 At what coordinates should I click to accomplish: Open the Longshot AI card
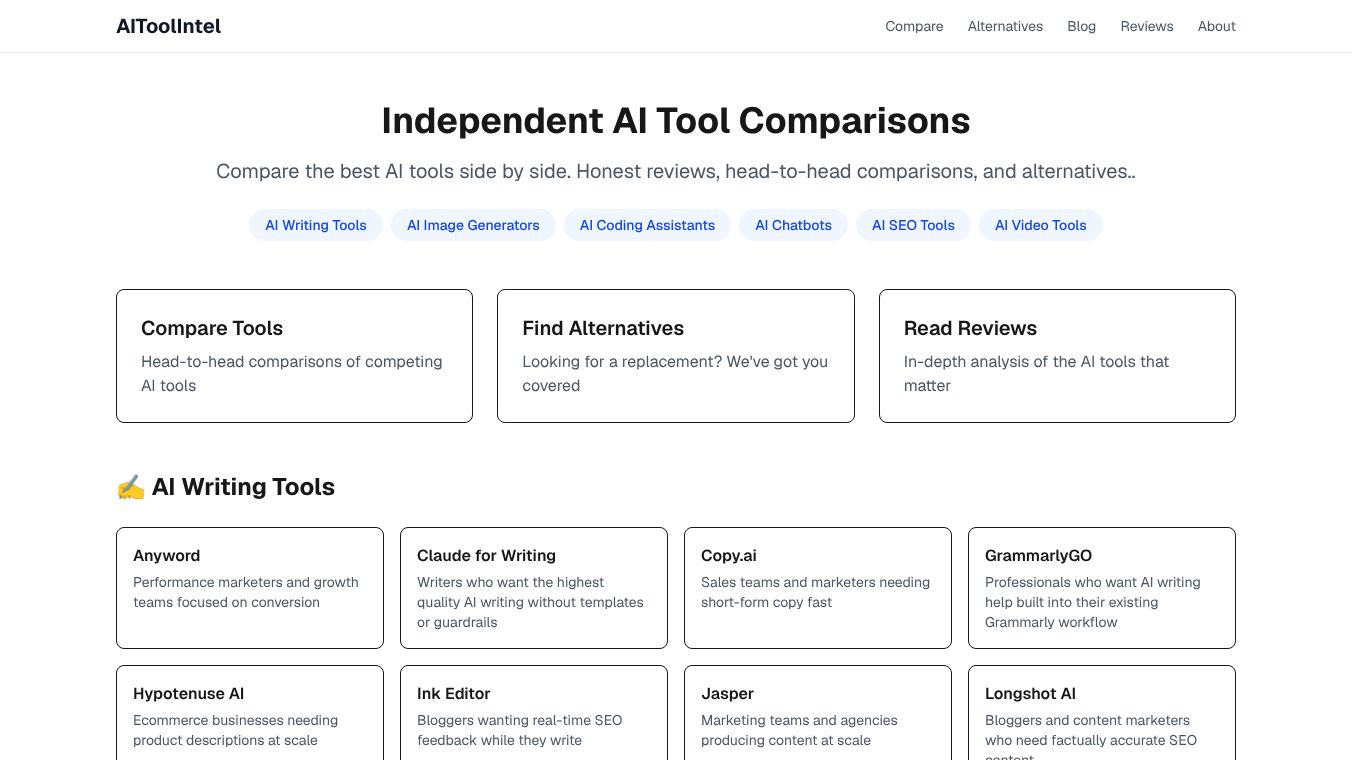click(x=1102, y=713)
